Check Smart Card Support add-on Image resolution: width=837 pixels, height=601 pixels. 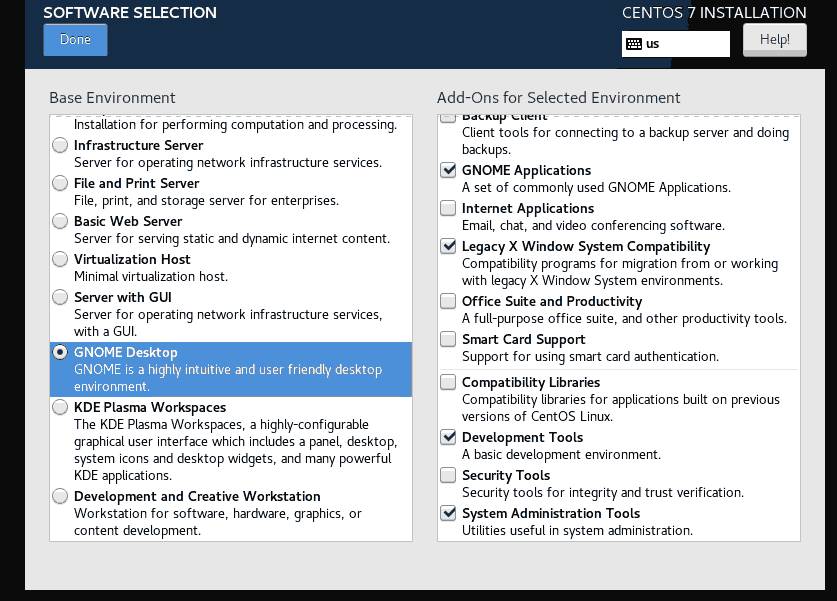(x=448, y=339)
